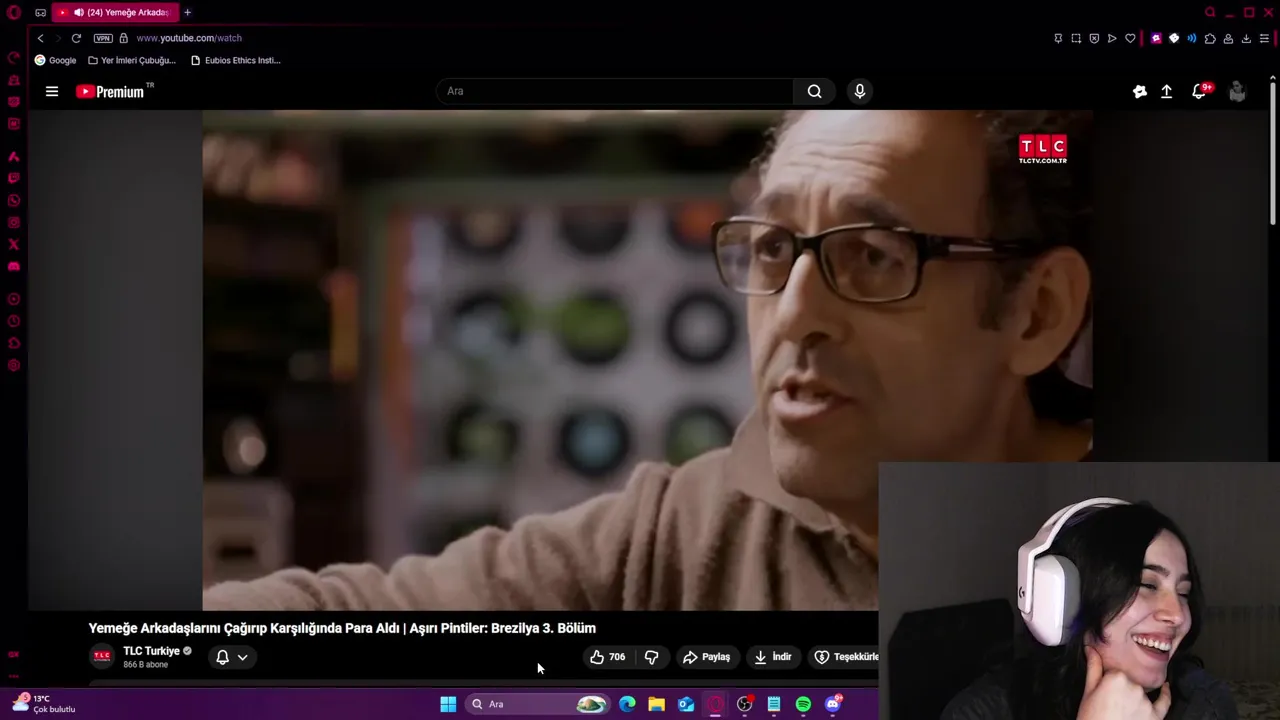1280x720 pixels.
Task: Open the blue sound waves extension
Action: [x=1191, y=38]
